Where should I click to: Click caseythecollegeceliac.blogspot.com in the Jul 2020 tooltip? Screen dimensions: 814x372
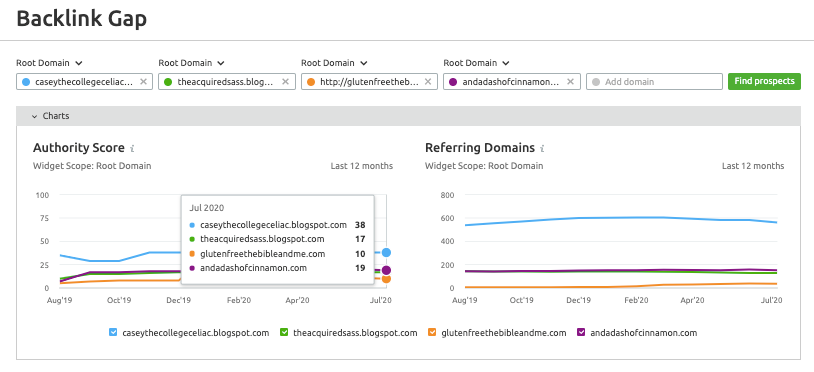click(273, 225)
